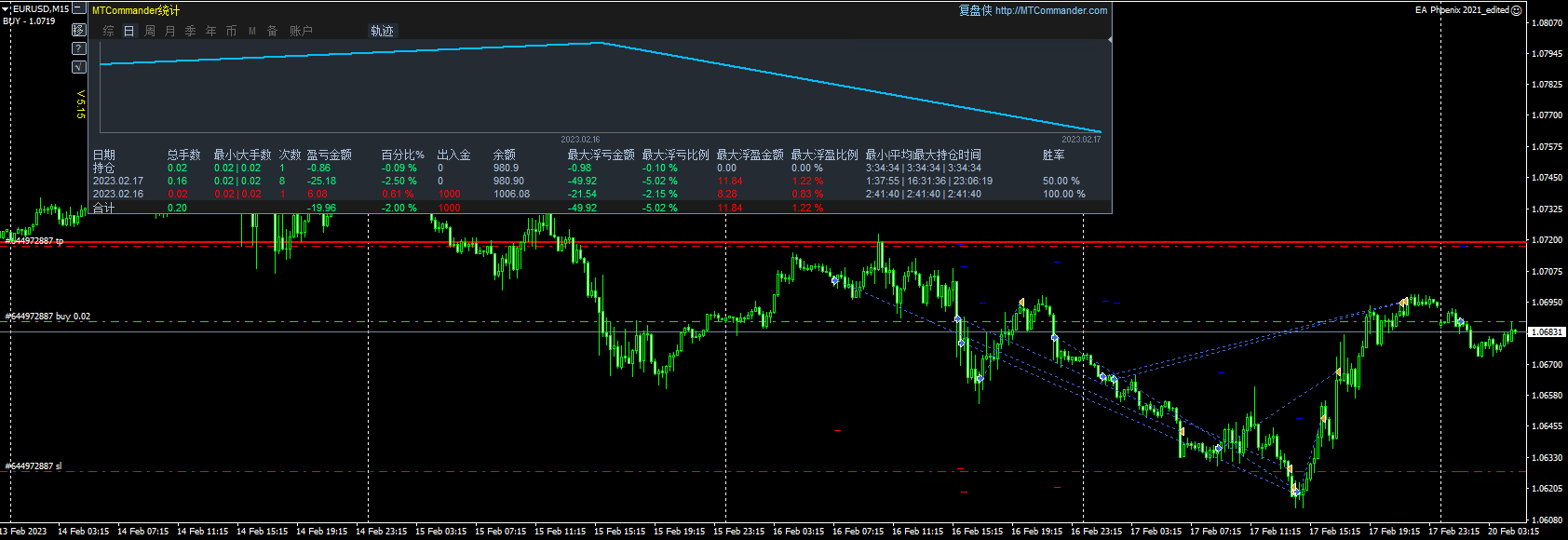The width and height of the screenshot is (1568, 540).
Task: Toggle the 轨迹 trade track display
Action: pyautogui.click(x=382, y=31)
